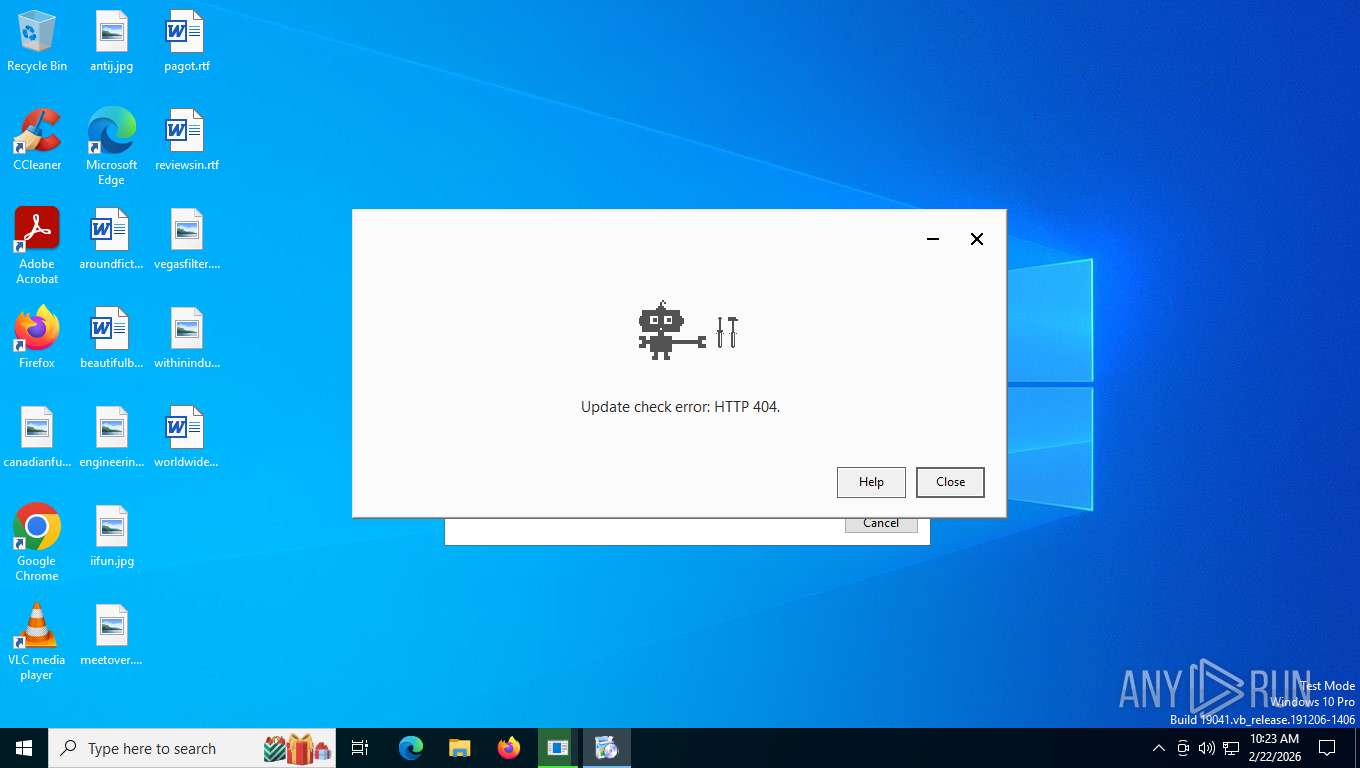
Task: Open File Explorer from the taskbar
Action: [460, 748]
